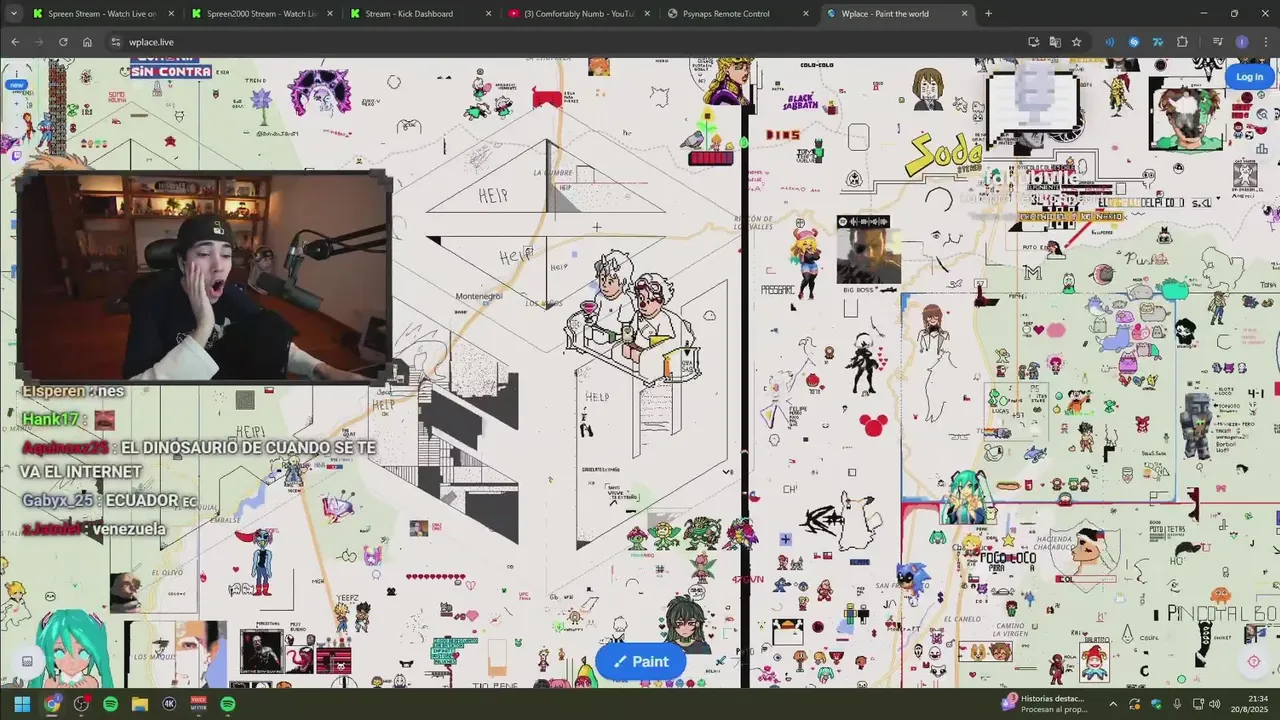Go back to the previous page
1280x720 pixels.
(x=15, y=42)
